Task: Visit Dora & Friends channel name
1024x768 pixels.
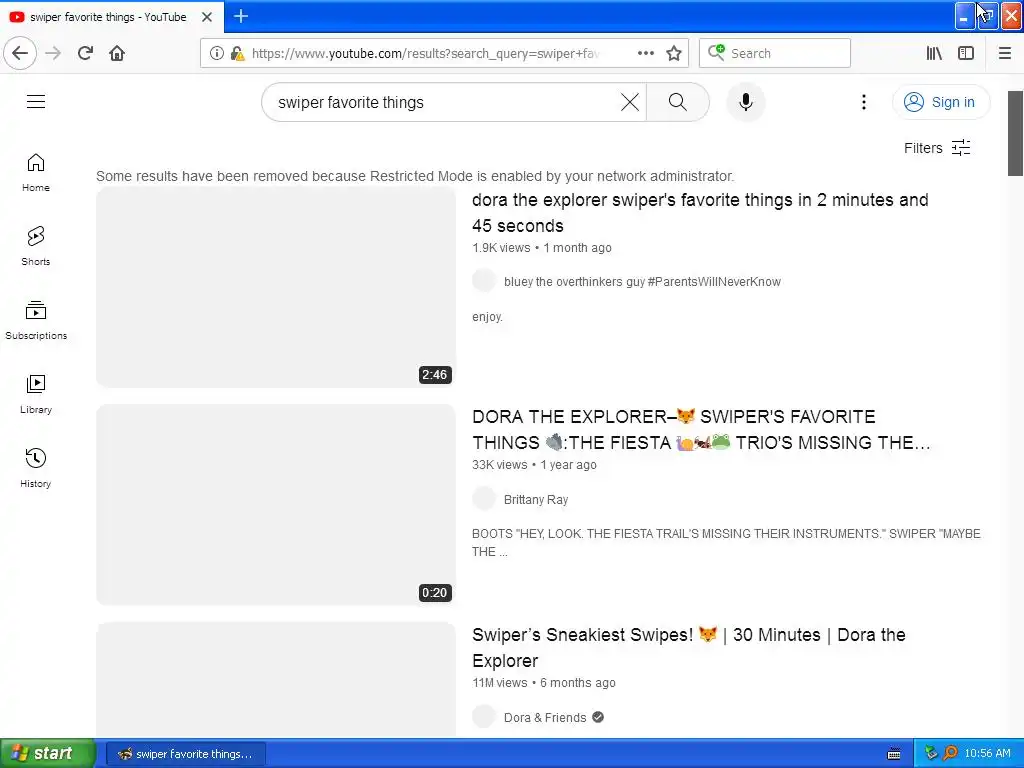Action: coord(545,717)
